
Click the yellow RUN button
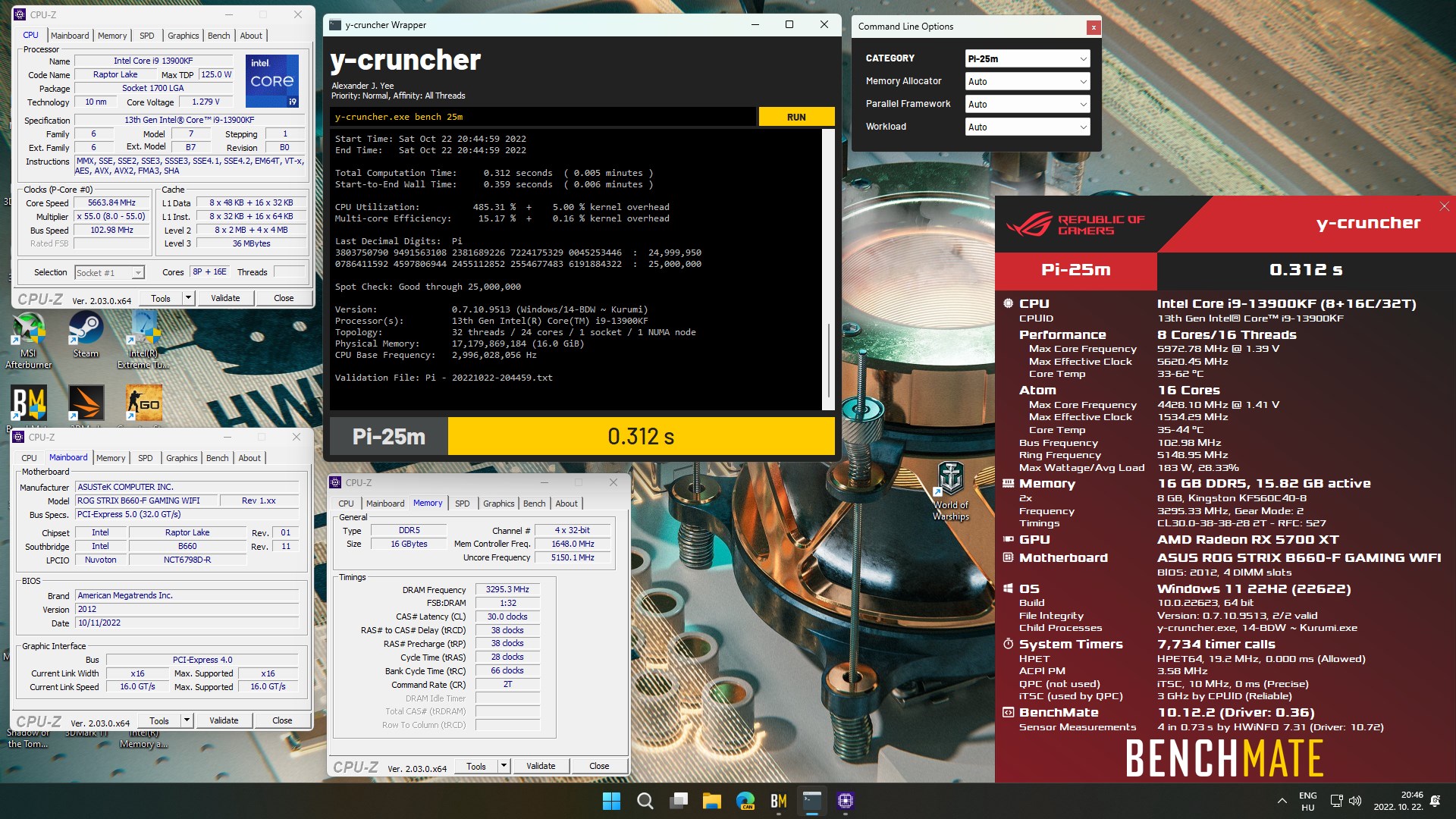pyautogui.click(x=796, y=117)
